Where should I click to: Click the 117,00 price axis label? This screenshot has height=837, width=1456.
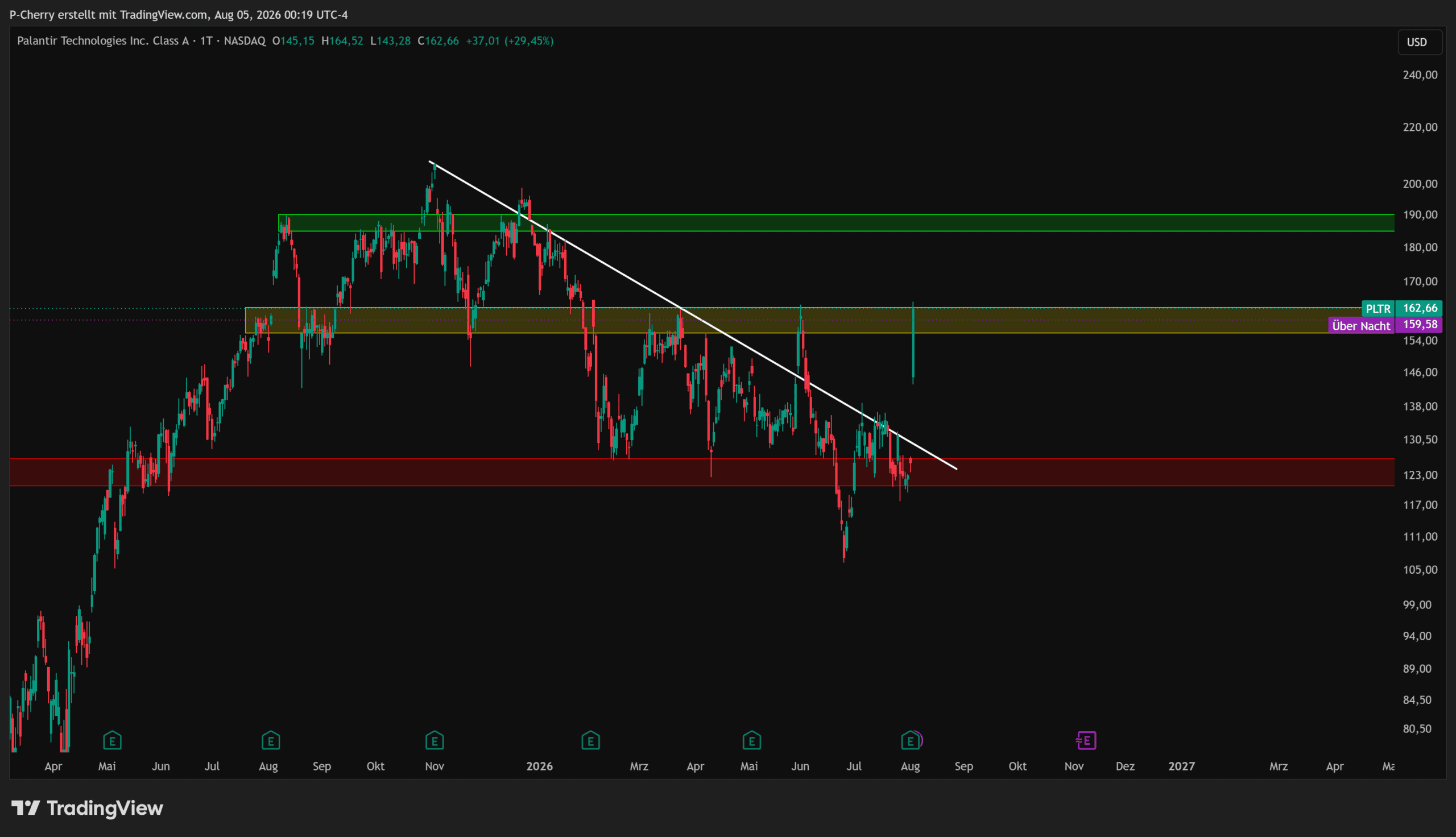tap(1420, 505)
